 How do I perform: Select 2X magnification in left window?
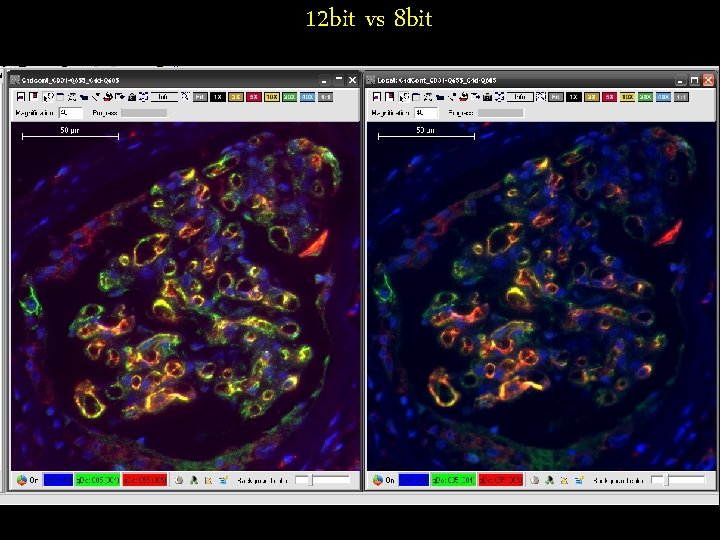[236, 97]
